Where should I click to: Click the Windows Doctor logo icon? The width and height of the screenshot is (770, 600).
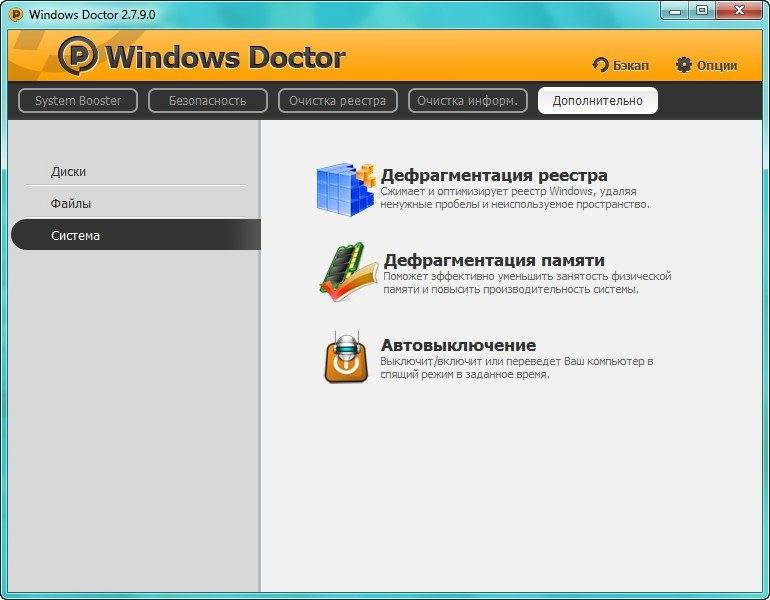pos(78,55)
